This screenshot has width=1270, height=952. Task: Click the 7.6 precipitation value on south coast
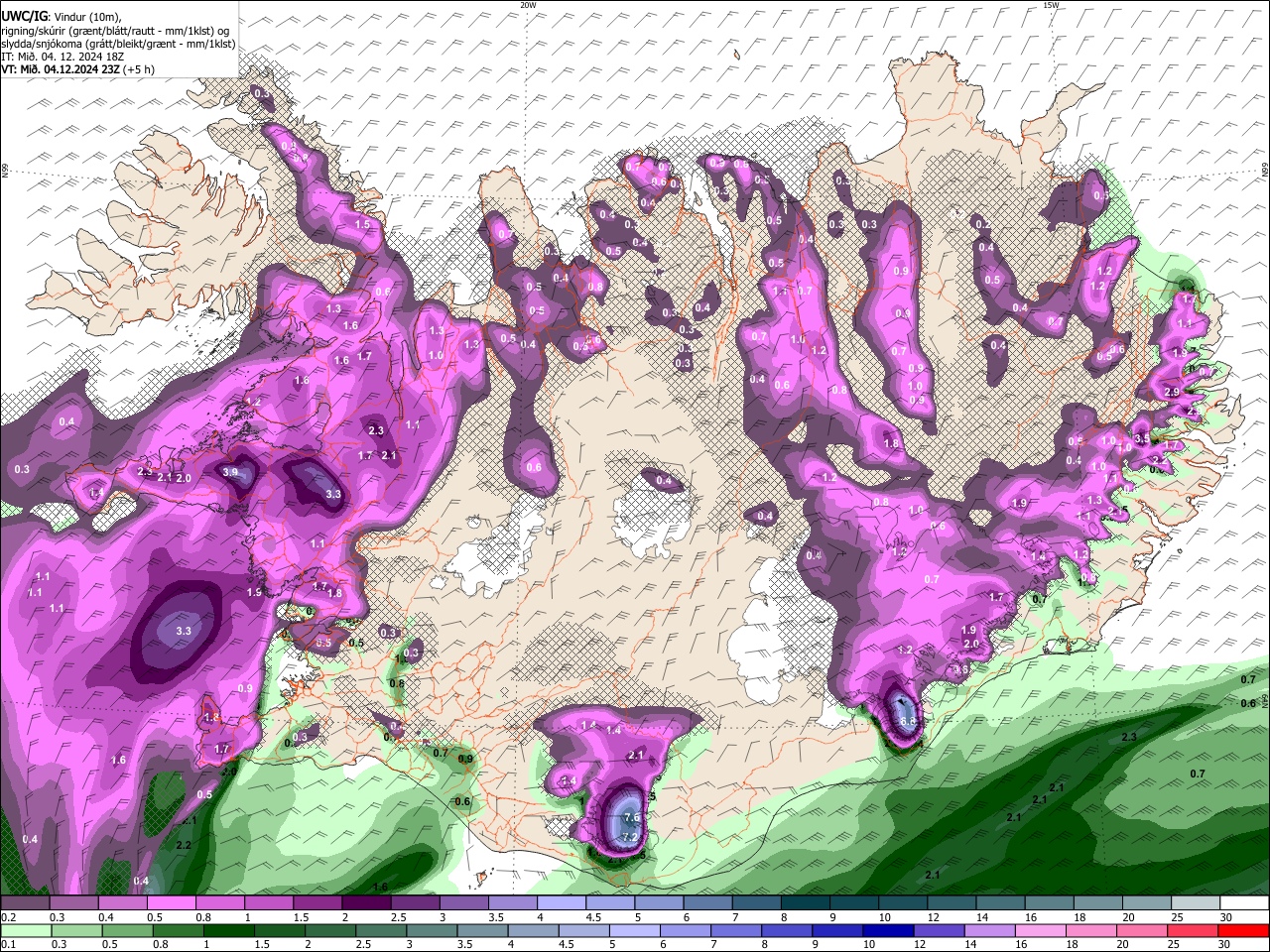633,817
